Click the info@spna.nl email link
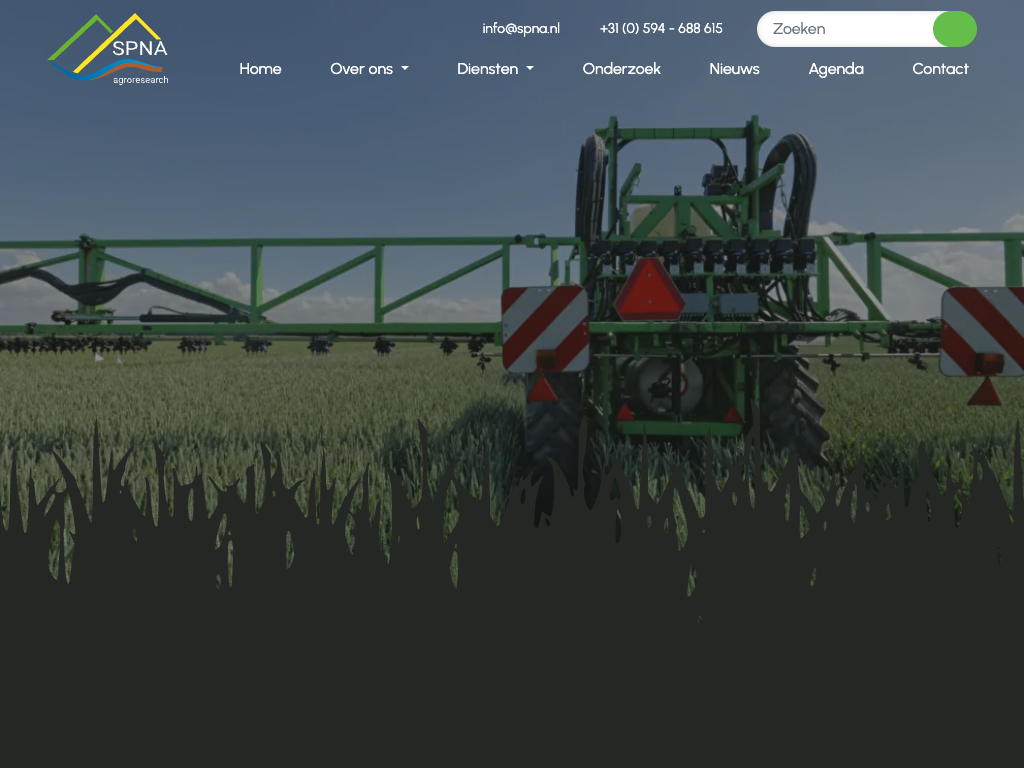Viewport: 1024px width, 768px height. [x=521, y=28]
